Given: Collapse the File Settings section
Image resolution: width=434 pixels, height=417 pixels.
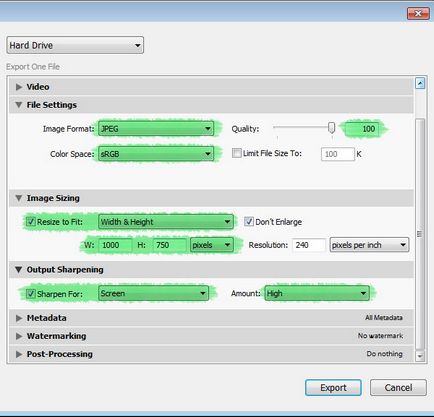Looking at the screenshot, I should (x=19, y=105).
